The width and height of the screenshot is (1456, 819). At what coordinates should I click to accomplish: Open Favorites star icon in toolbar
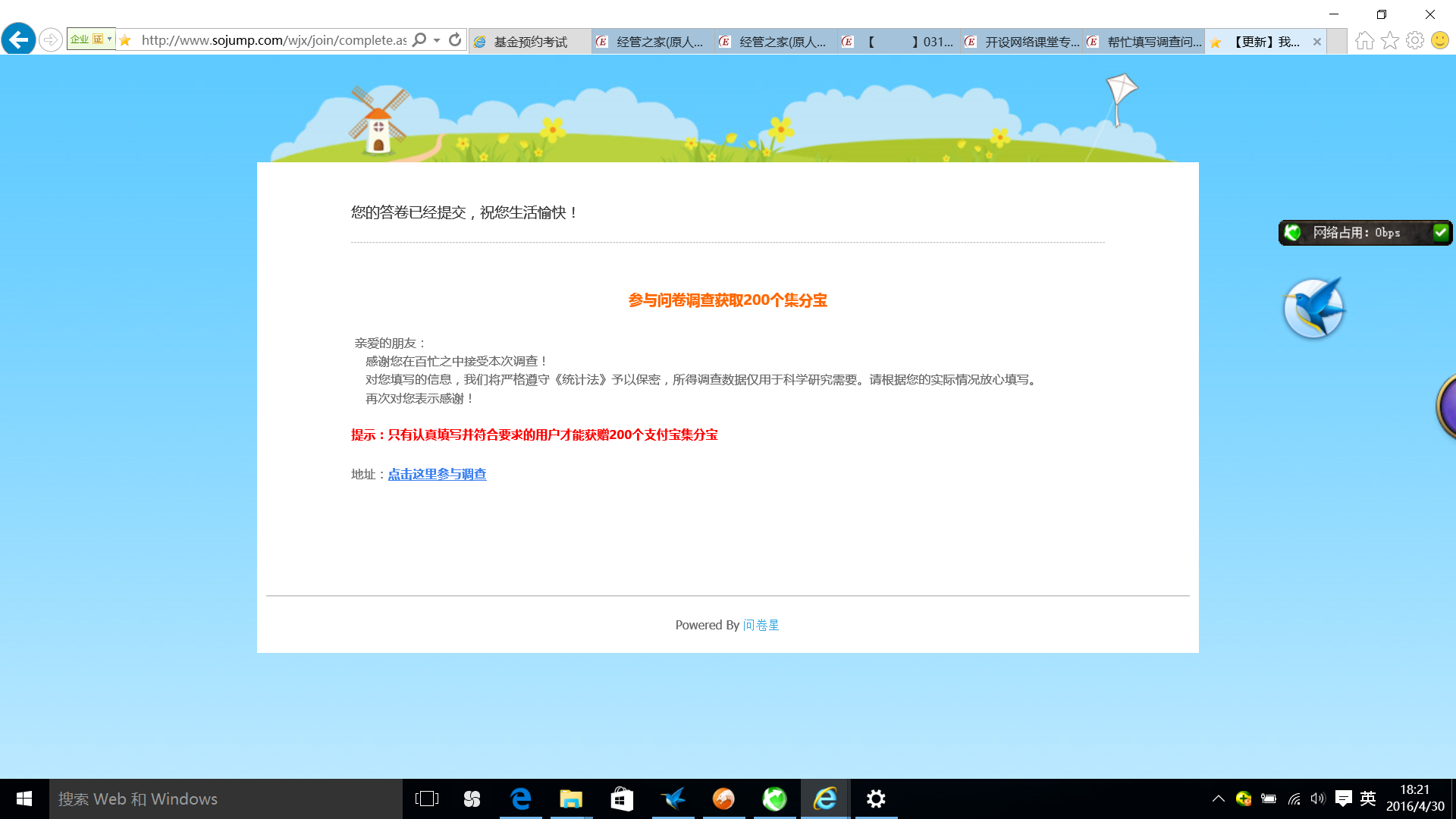pos(1389,40)
